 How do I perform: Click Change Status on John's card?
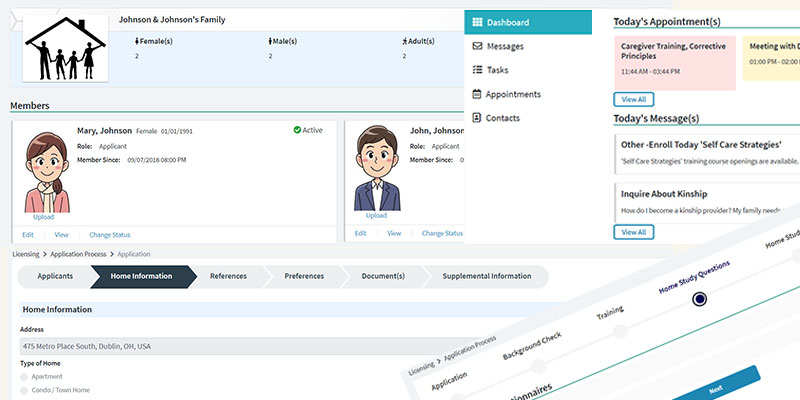pyautogui.click(x=442, y=233)
